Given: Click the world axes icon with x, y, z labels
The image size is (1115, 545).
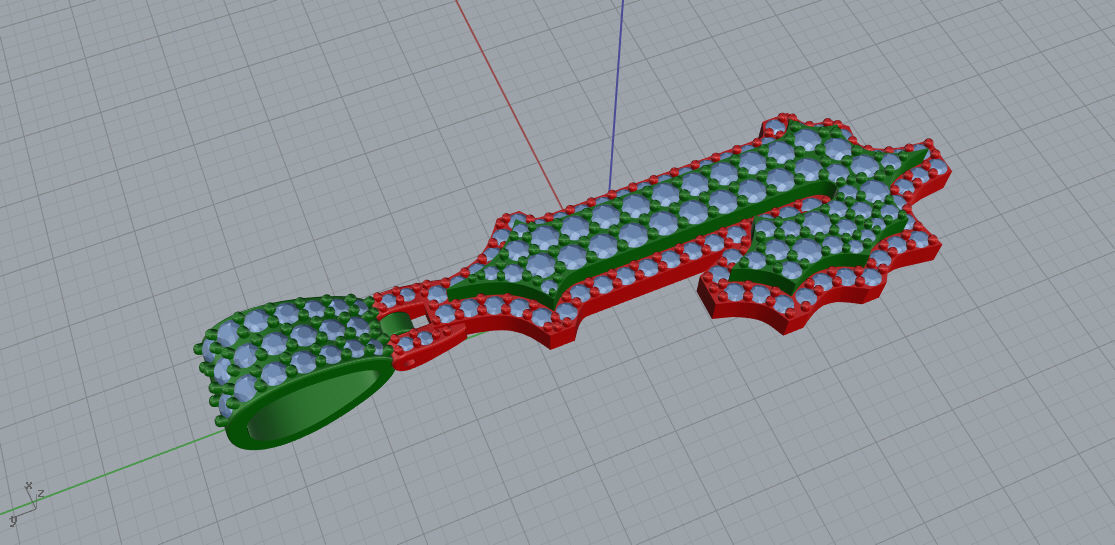Looking at the screenshot, I should pos(26,503).
